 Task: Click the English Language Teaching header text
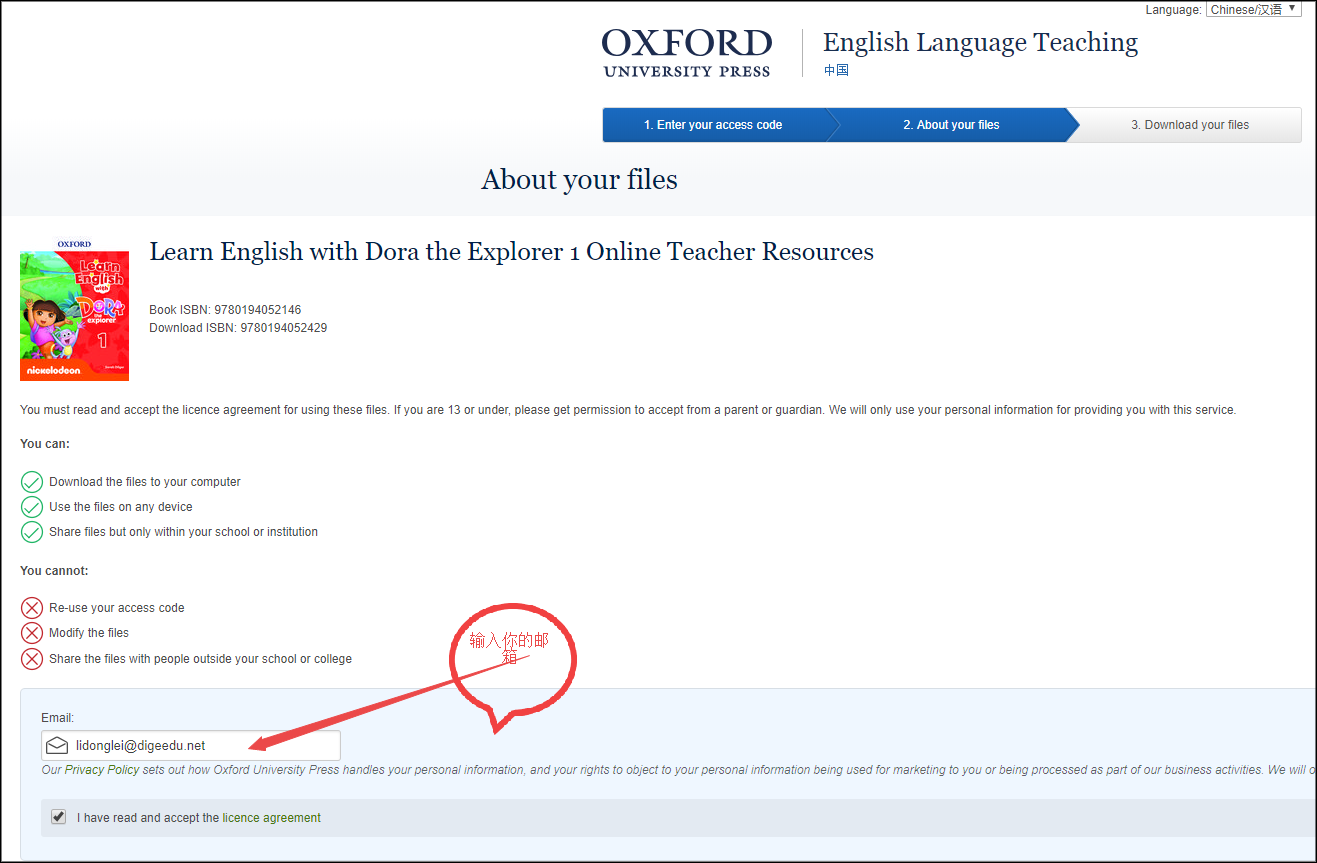[x=980, y=43]
